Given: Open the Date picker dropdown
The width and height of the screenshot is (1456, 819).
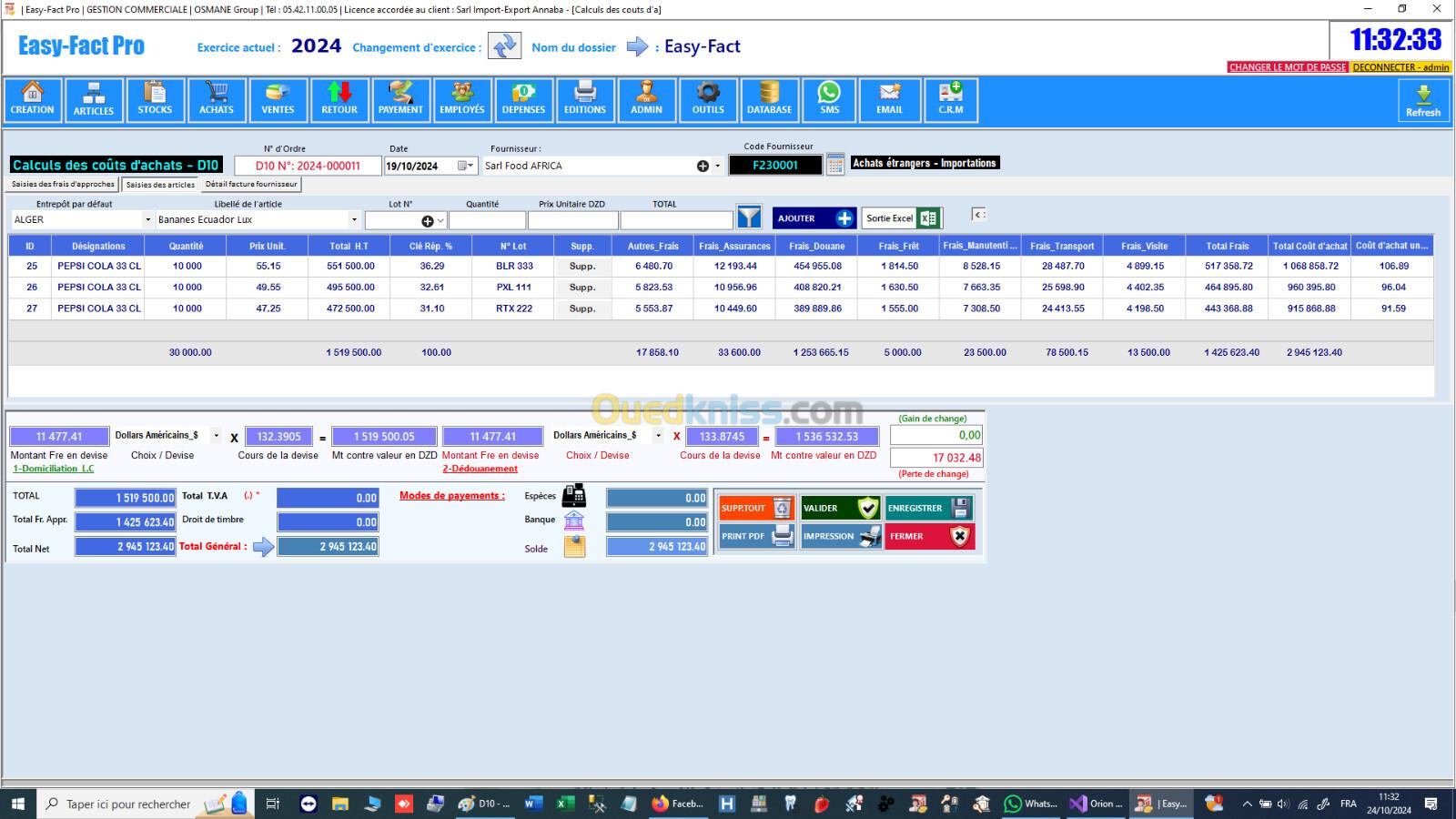Looking at the screenshot, I should pos(466,166).
